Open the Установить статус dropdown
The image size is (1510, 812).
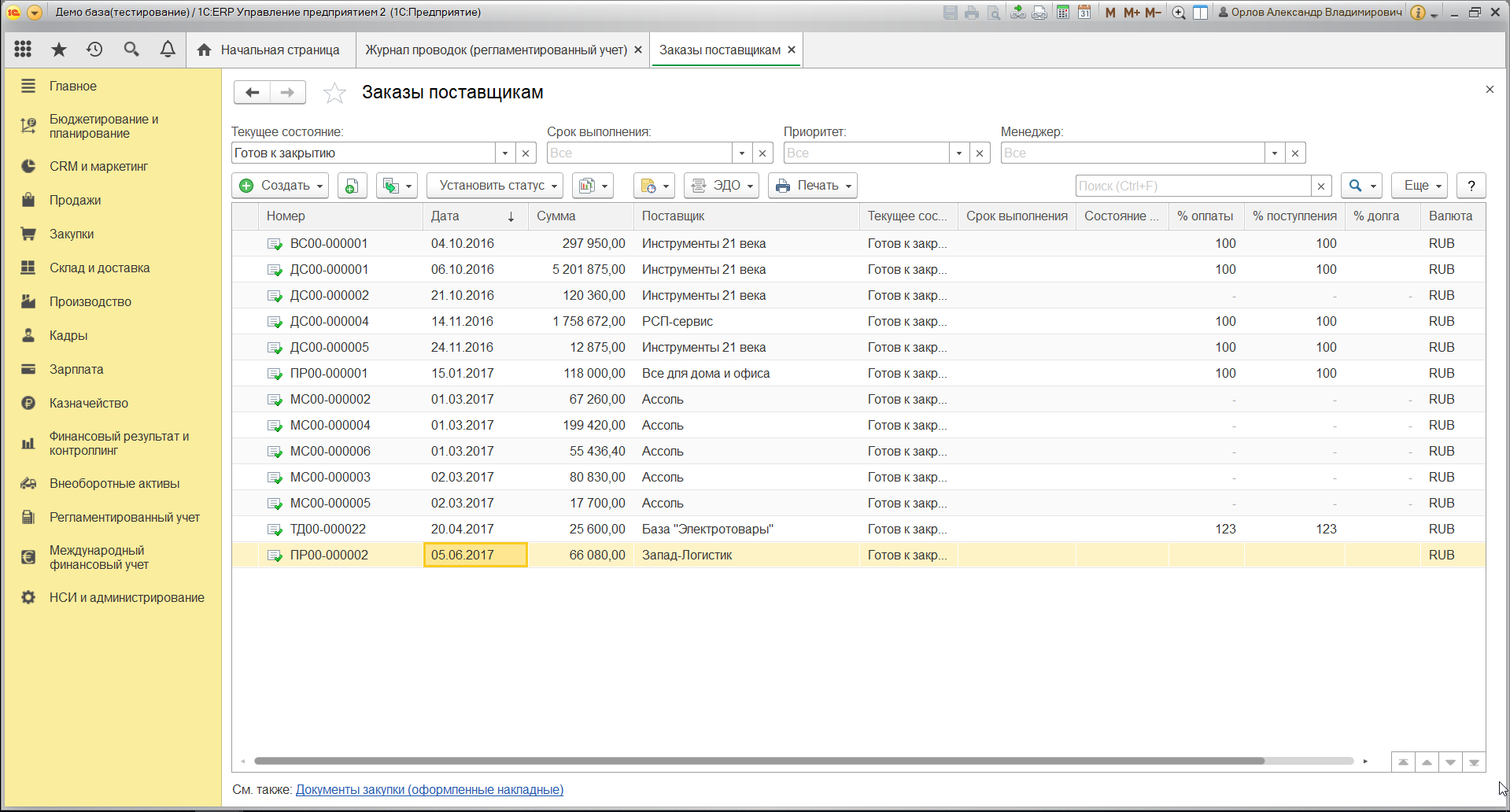point(495,186)
